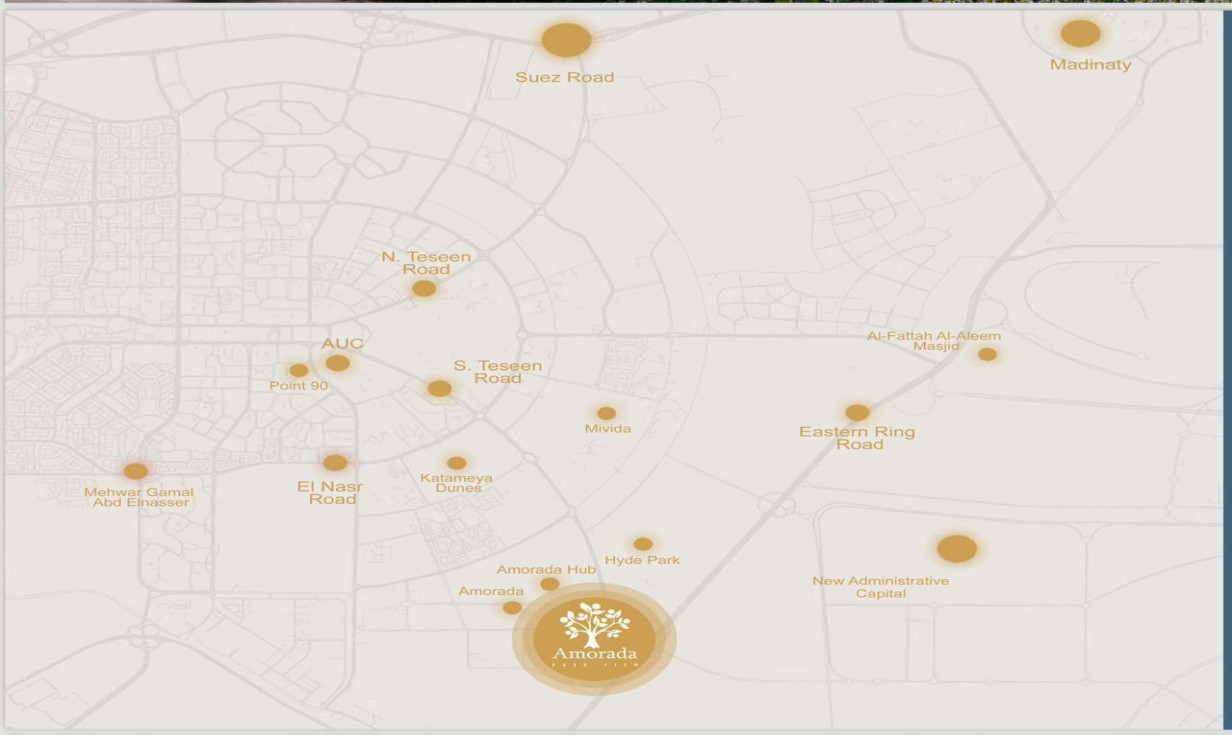Select the Mehwar Gamal Abd Elnasser marker dot
The height and width of the screenshot is (735, 1232).
[x=136, y=471]
